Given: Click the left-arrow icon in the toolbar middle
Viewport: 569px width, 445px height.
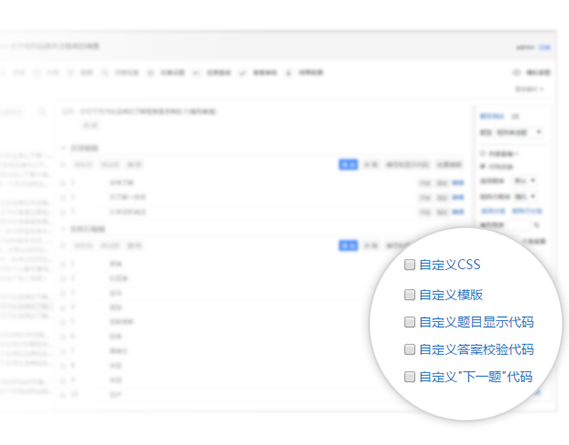Looking at the screenshot, I should (196, 73).
